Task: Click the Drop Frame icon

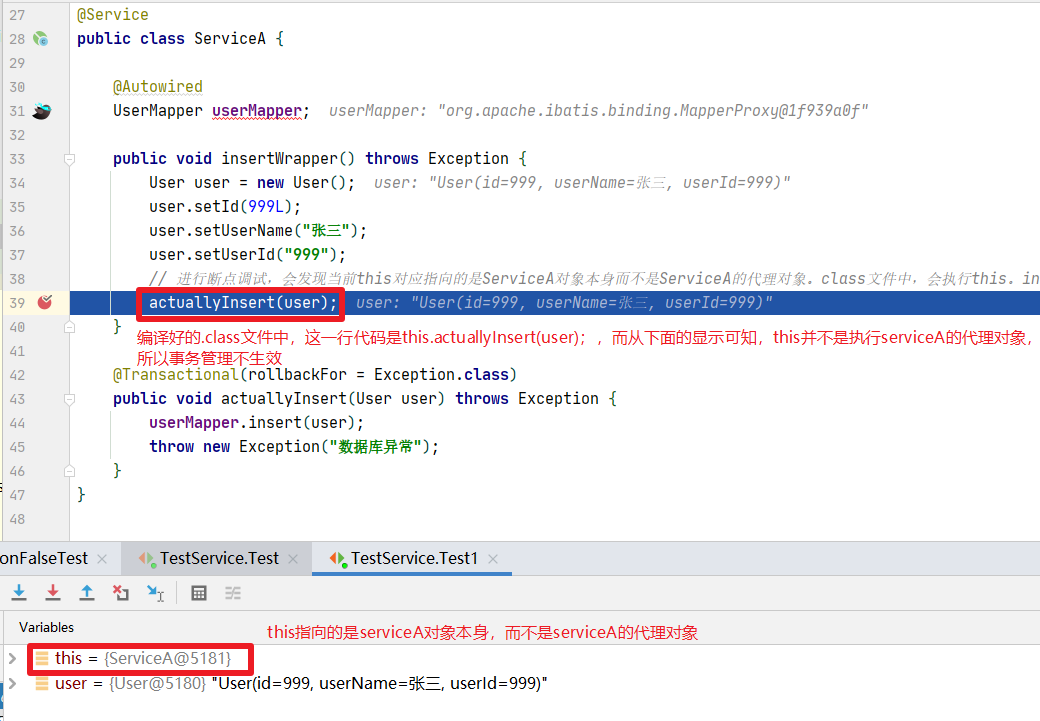Action: [x=121, y=593]
